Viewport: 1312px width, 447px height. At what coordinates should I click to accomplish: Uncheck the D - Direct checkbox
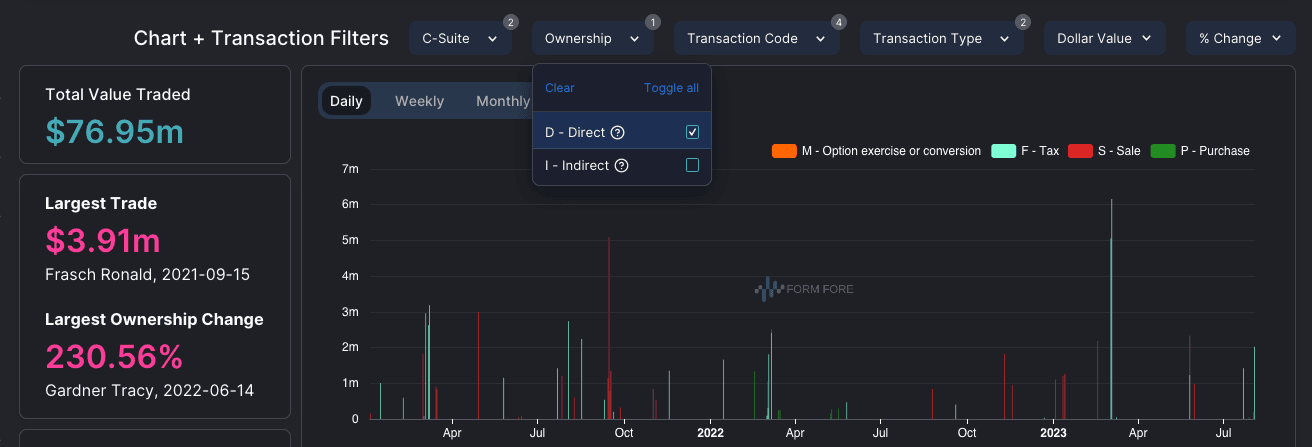pyautogui.click(x=692, y=133)
